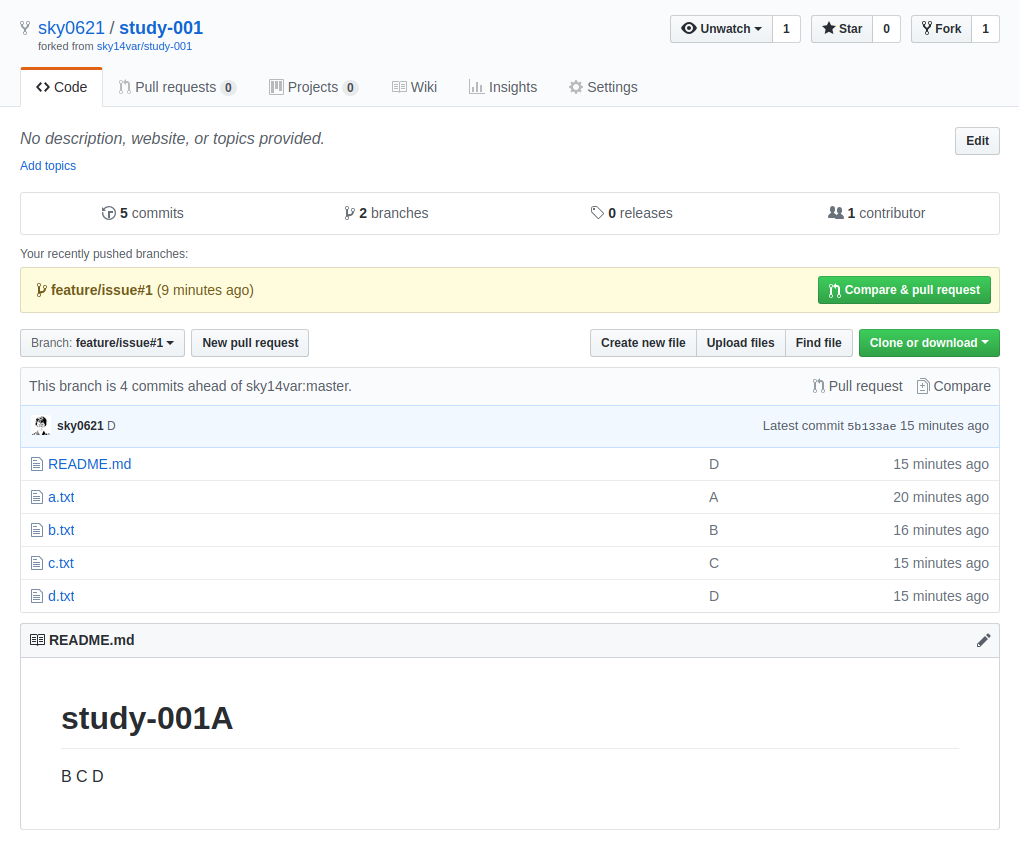Image resolution: width=1019 pixels, height=846 pixels.
Task: Fork the repository
Action: pyautogui.click(x=941, y=29)
